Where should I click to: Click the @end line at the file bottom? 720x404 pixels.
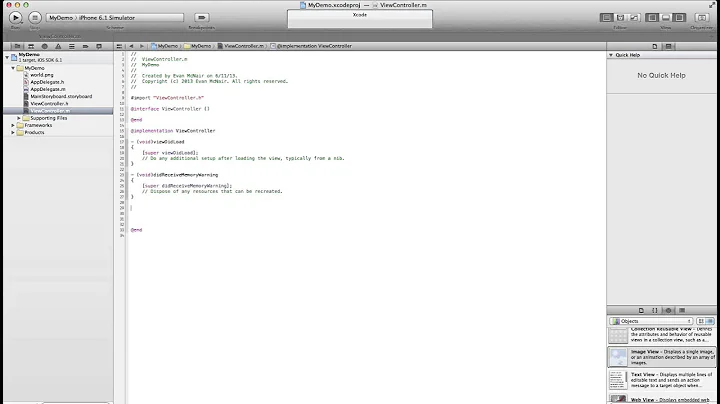pos(136,230)
